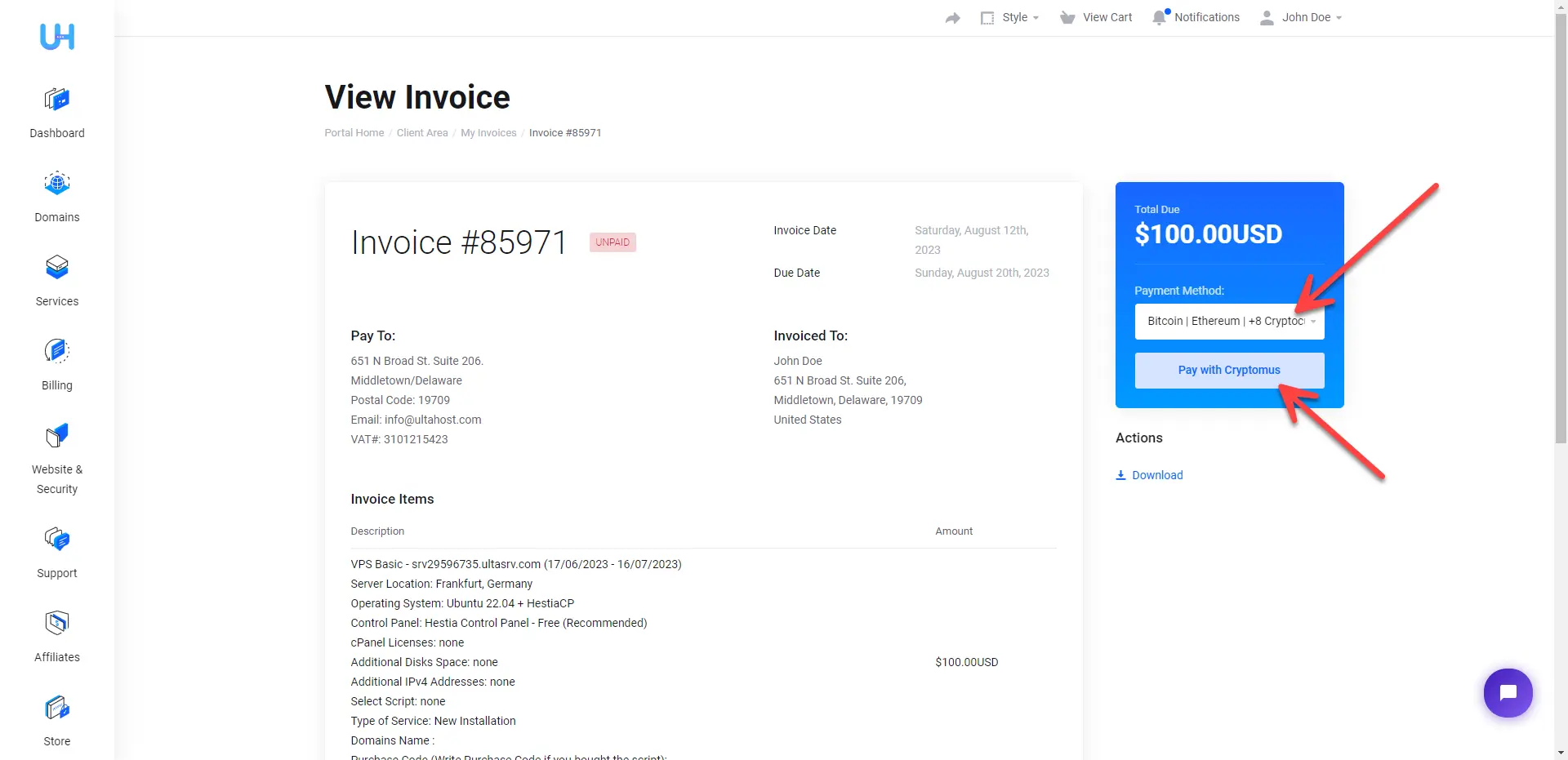Open the Affiliates sidebar icon
This screenshot has height=760, width=1568.
[57, 623]
